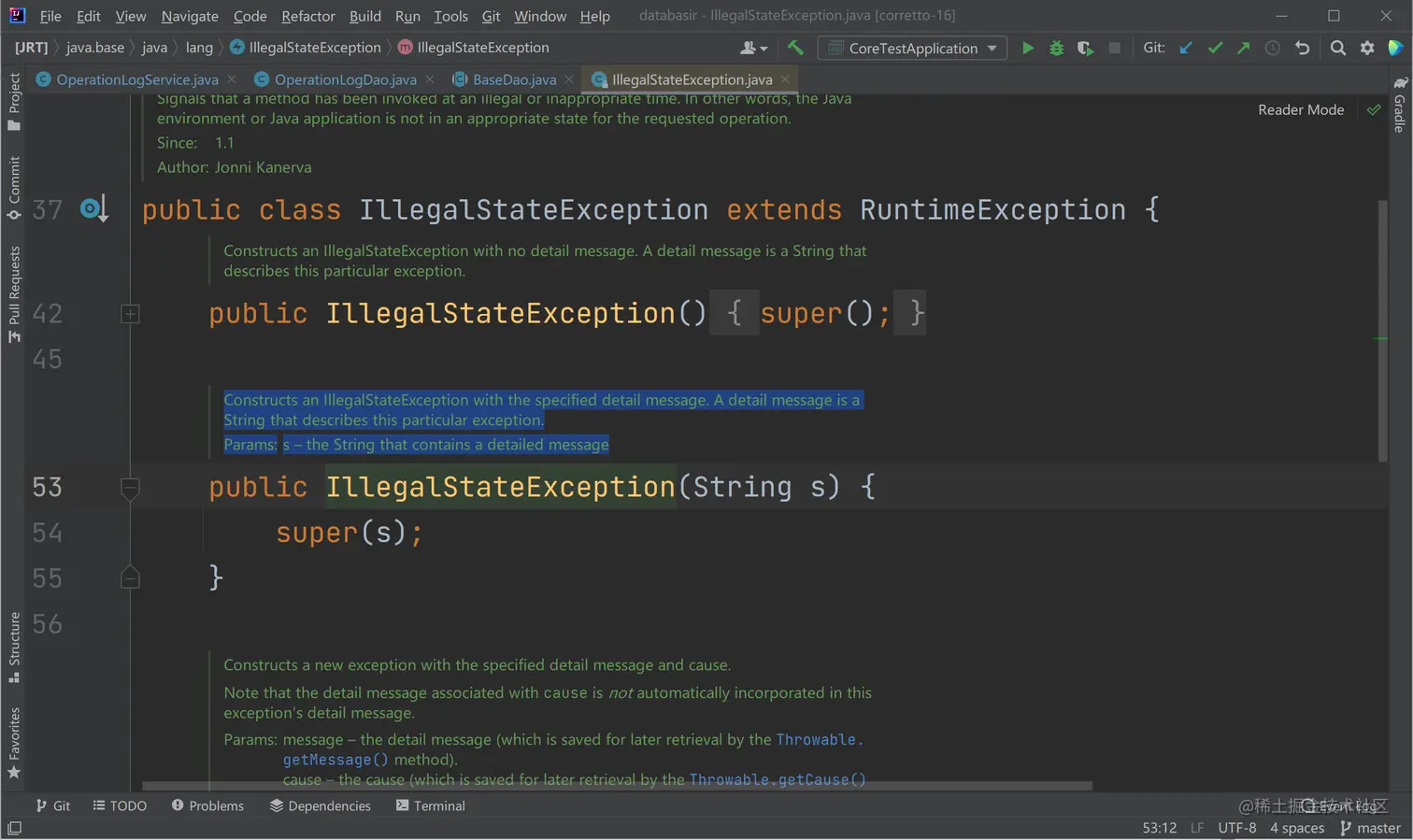Collapse the constructor starting on line 53
The width and height of the screenshot is (1413, 840).
pos(130,487)
